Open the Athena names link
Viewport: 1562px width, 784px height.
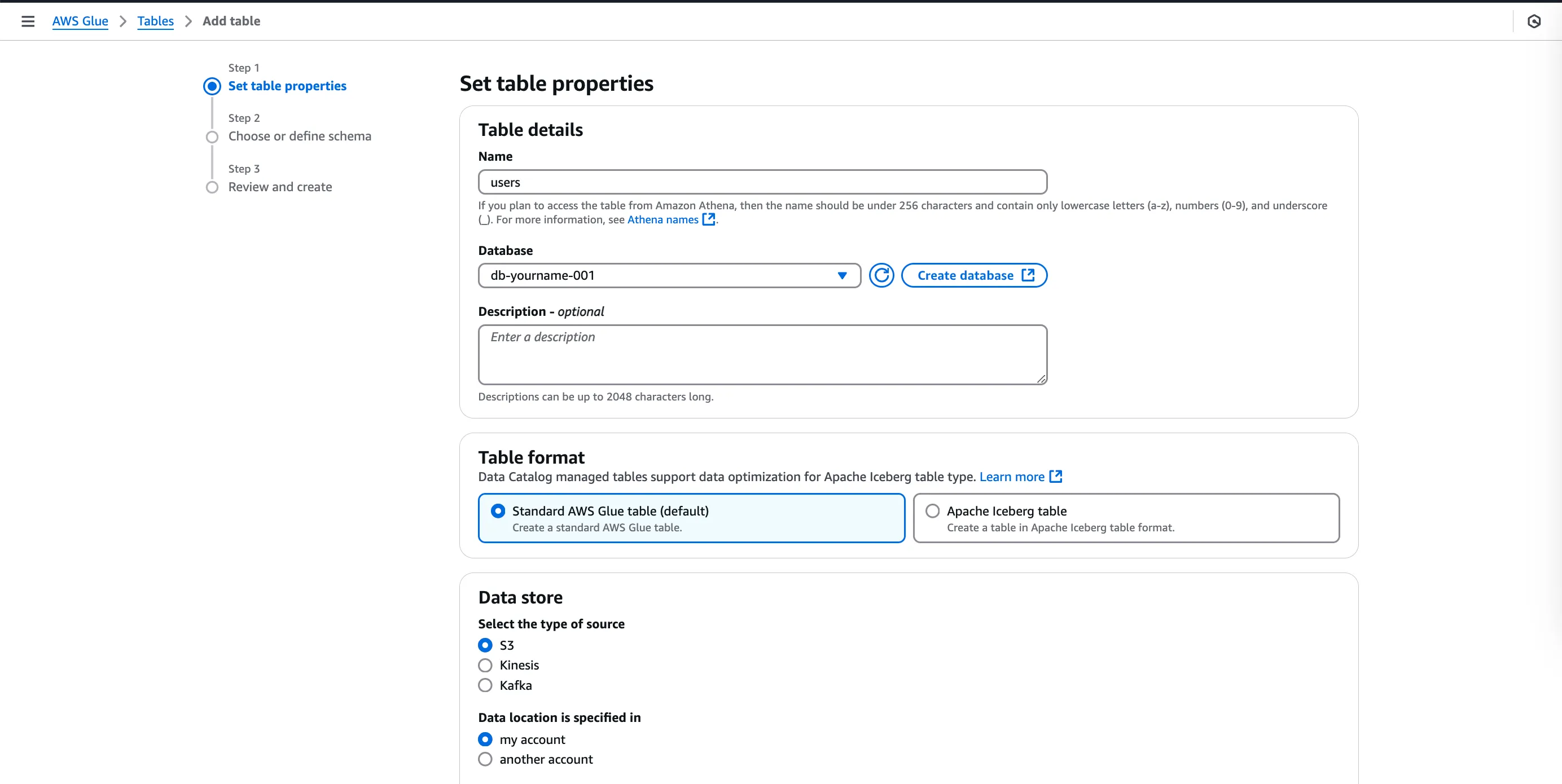[x=662, y=220]
